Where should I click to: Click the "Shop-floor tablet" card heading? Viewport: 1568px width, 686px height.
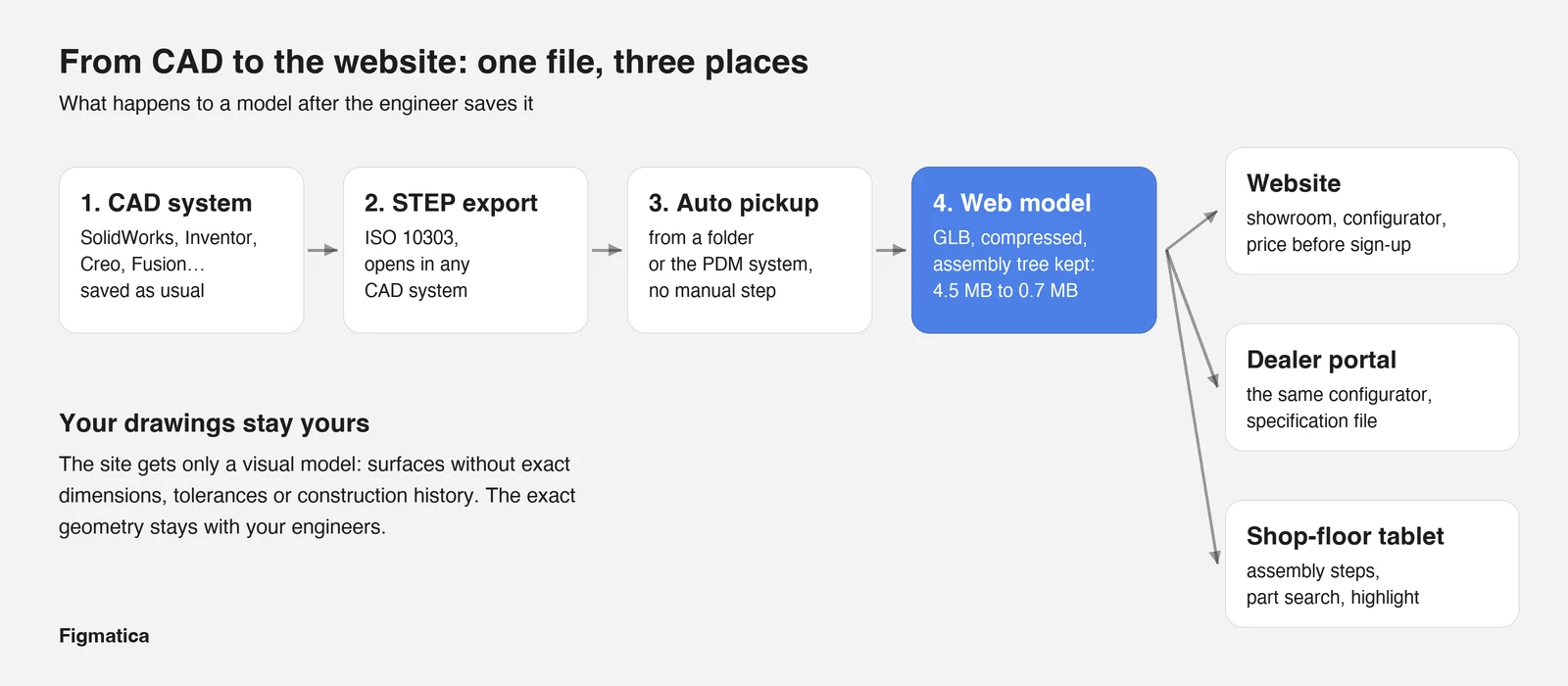1346,536
